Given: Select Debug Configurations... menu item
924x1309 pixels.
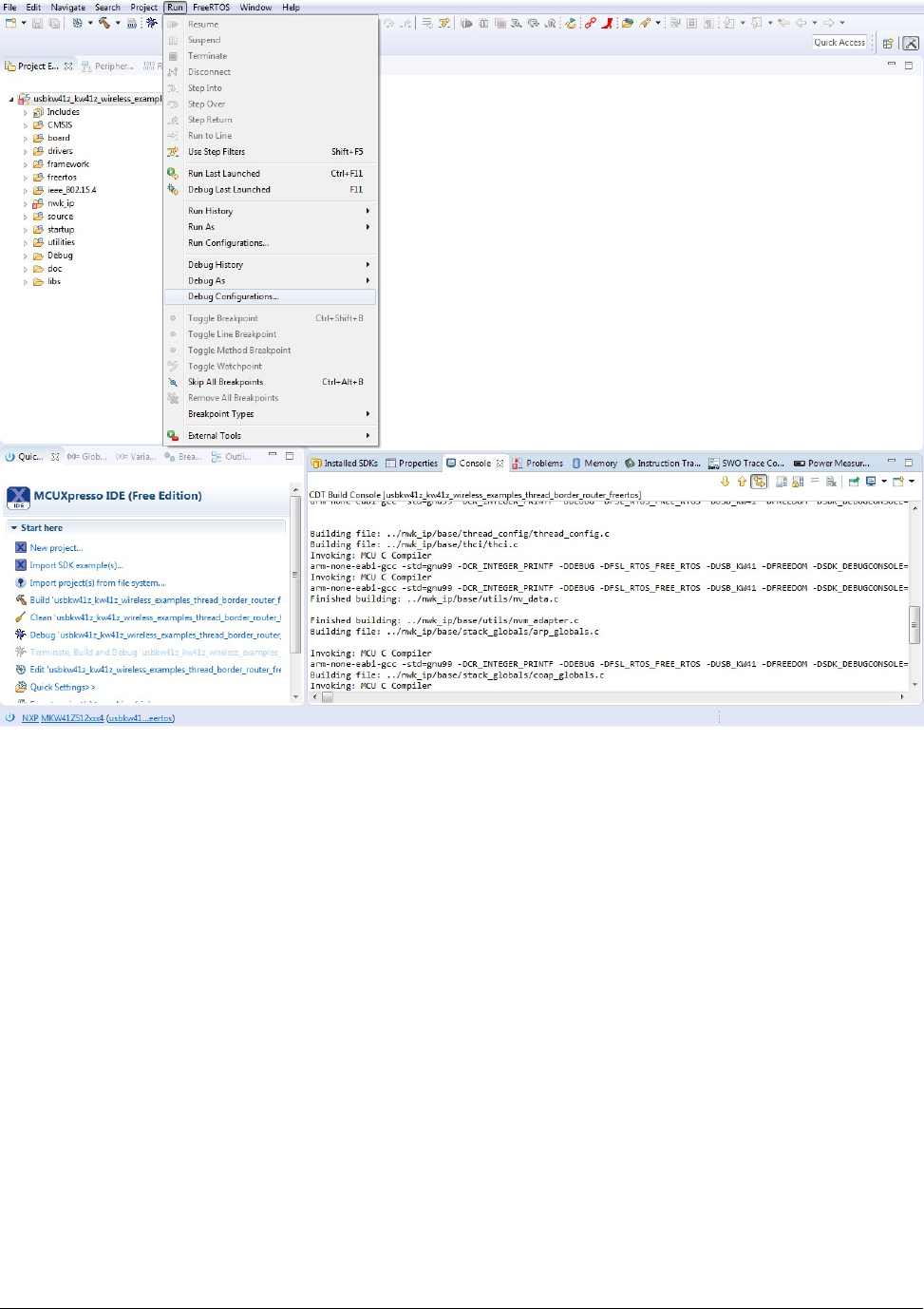Looking at the screenshot, I should coord(271,296).
